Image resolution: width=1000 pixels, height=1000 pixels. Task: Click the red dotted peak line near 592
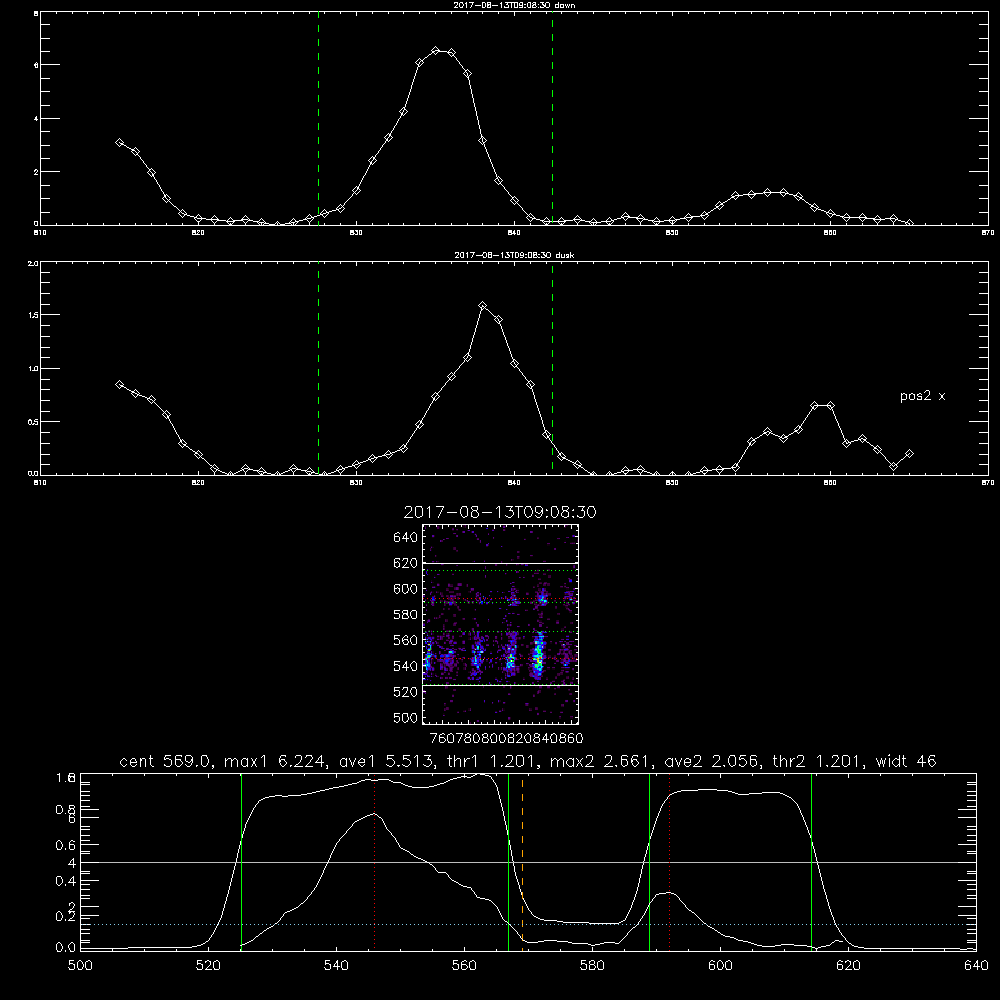tap(670, 861)
